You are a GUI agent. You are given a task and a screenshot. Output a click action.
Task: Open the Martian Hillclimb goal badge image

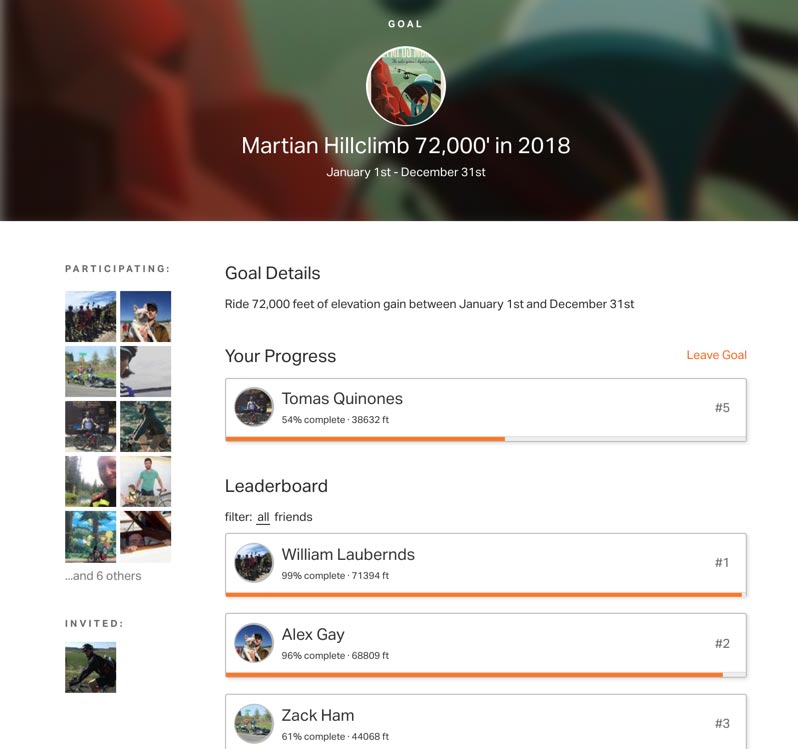click(x=406, y=86)
